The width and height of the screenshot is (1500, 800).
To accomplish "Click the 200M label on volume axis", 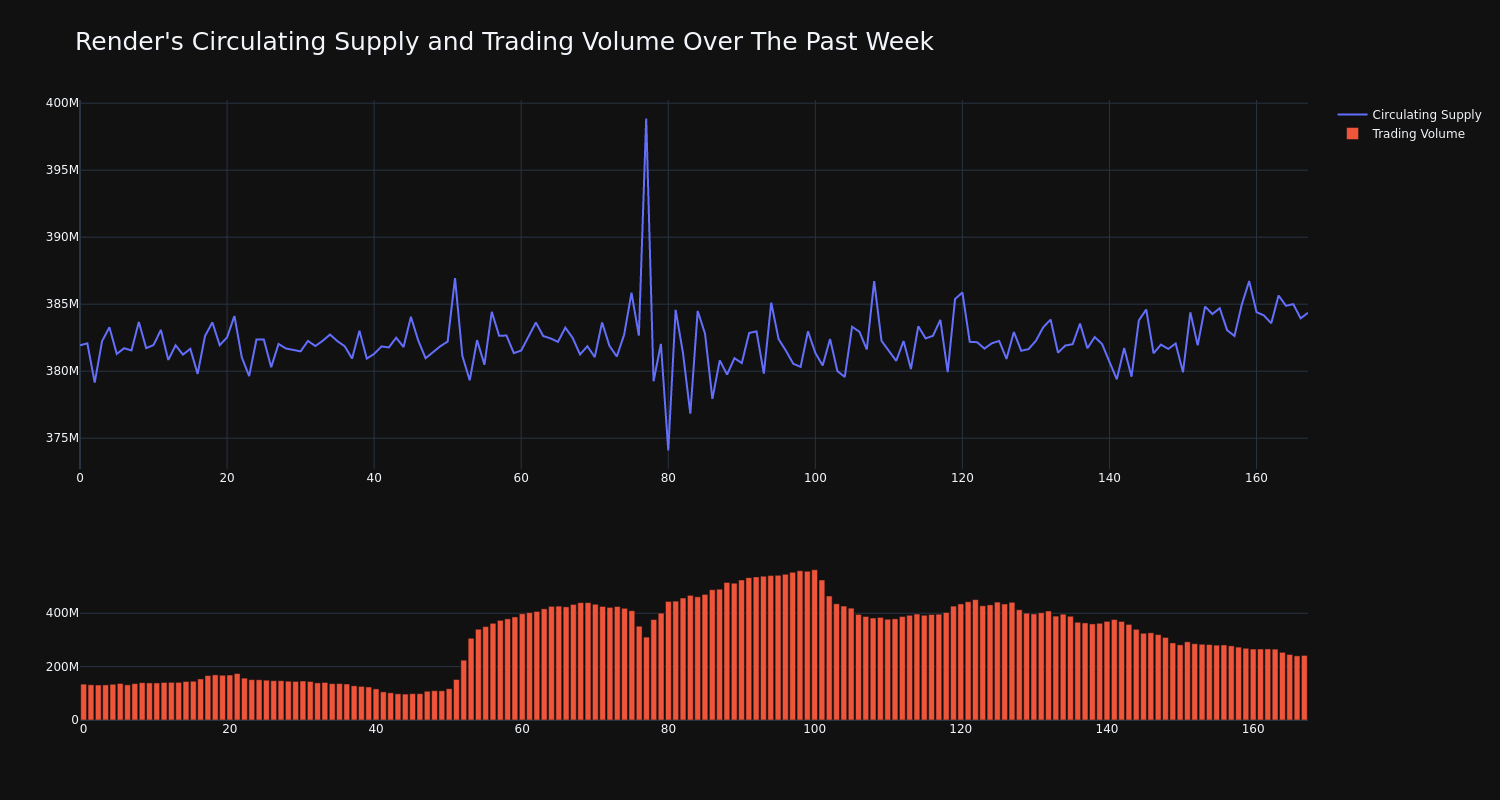I will [62, 667].
